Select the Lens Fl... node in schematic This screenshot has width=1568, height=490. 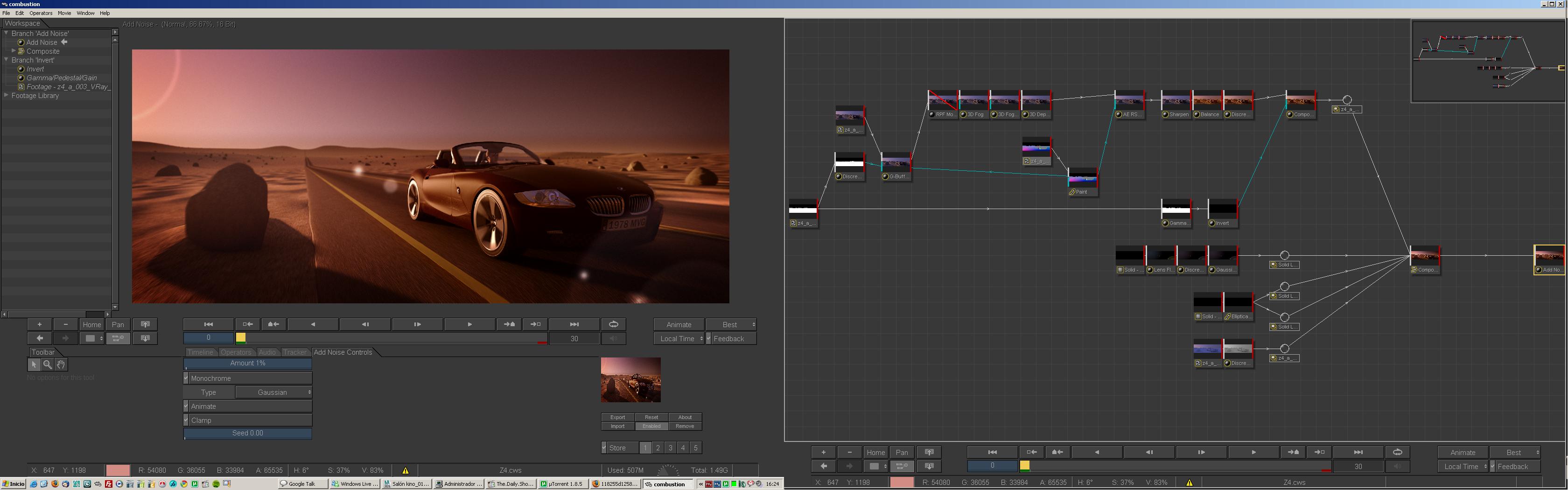[1161, 260]
